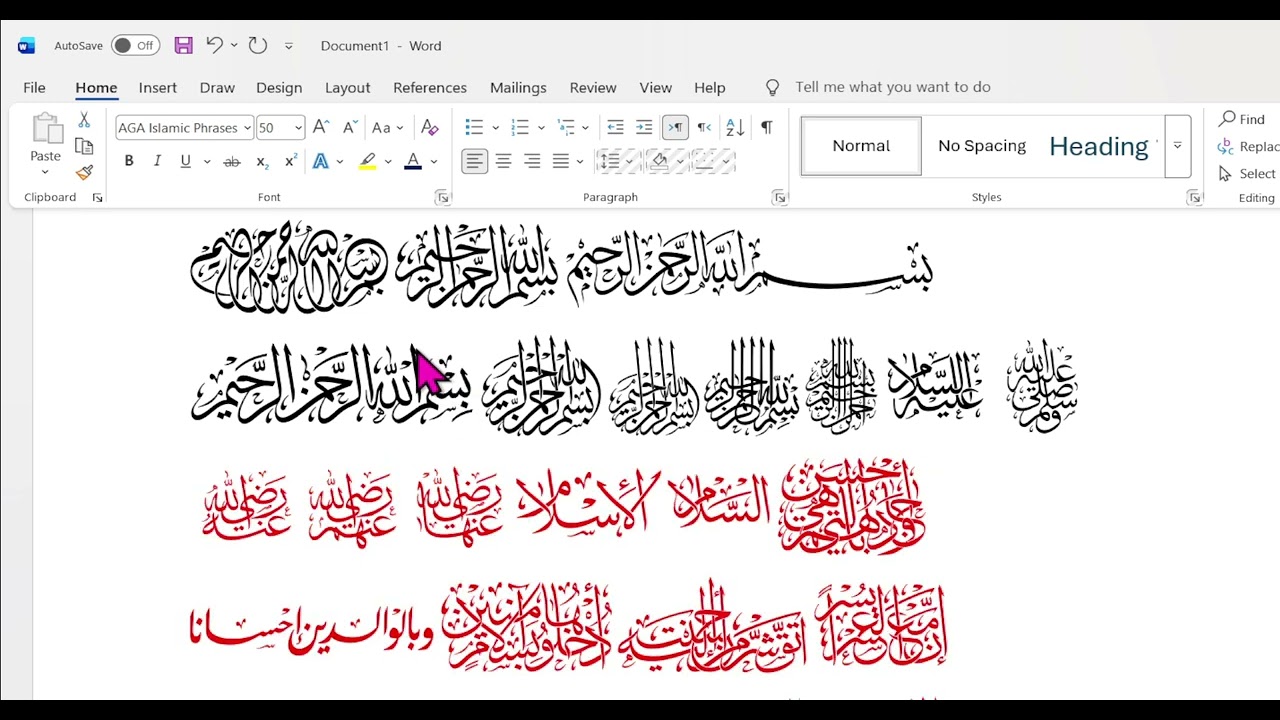Screen dimensions: 1280x720
Task: Align paragraph text to the right
Action: coord(532,161)
